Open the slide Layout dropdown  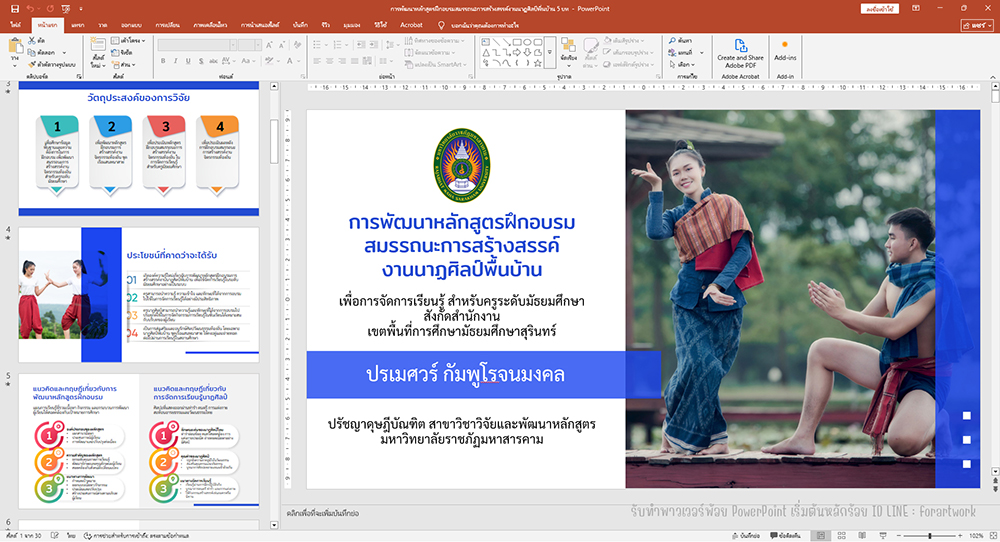(128, 40)
